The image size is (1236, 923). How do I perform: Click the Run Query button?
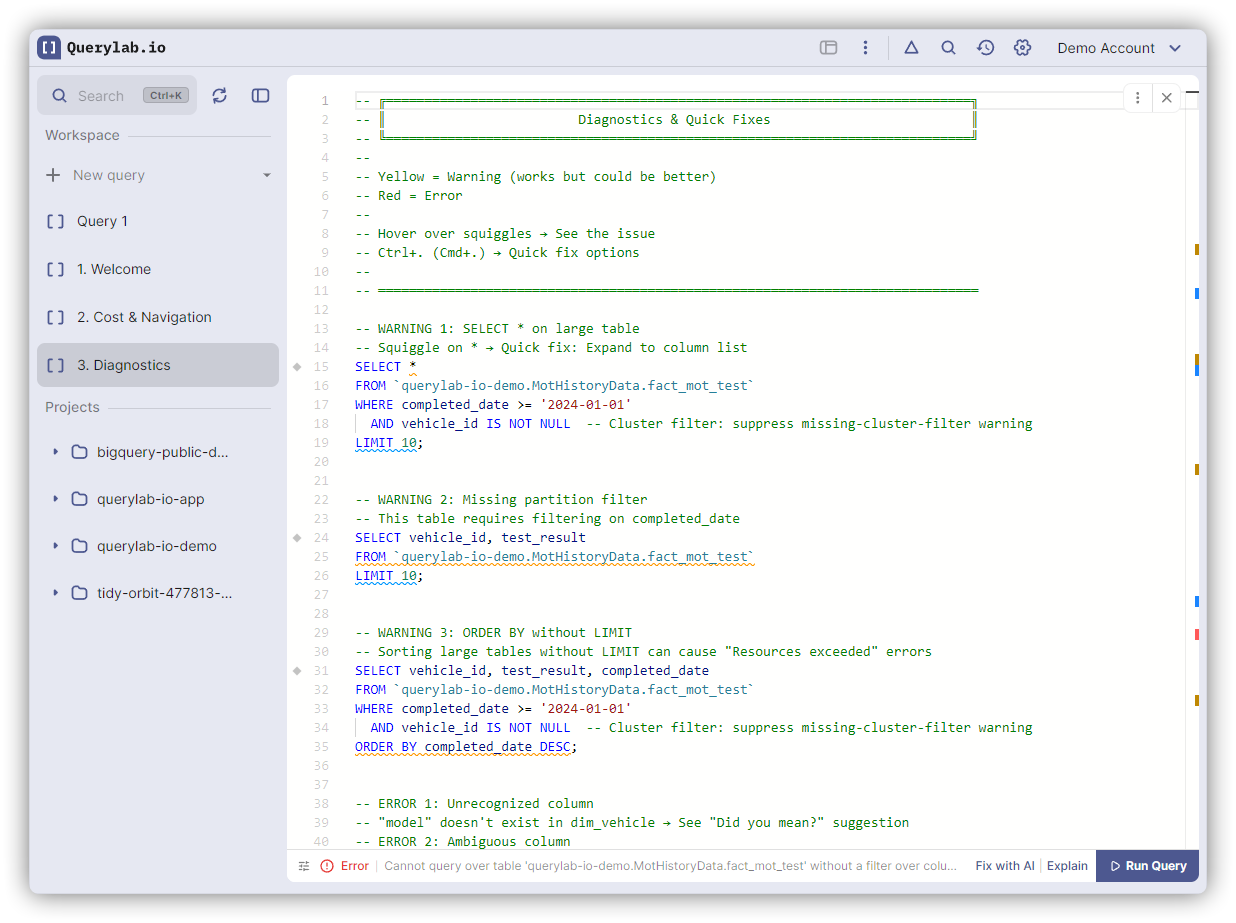click(x=1147, y=866)
